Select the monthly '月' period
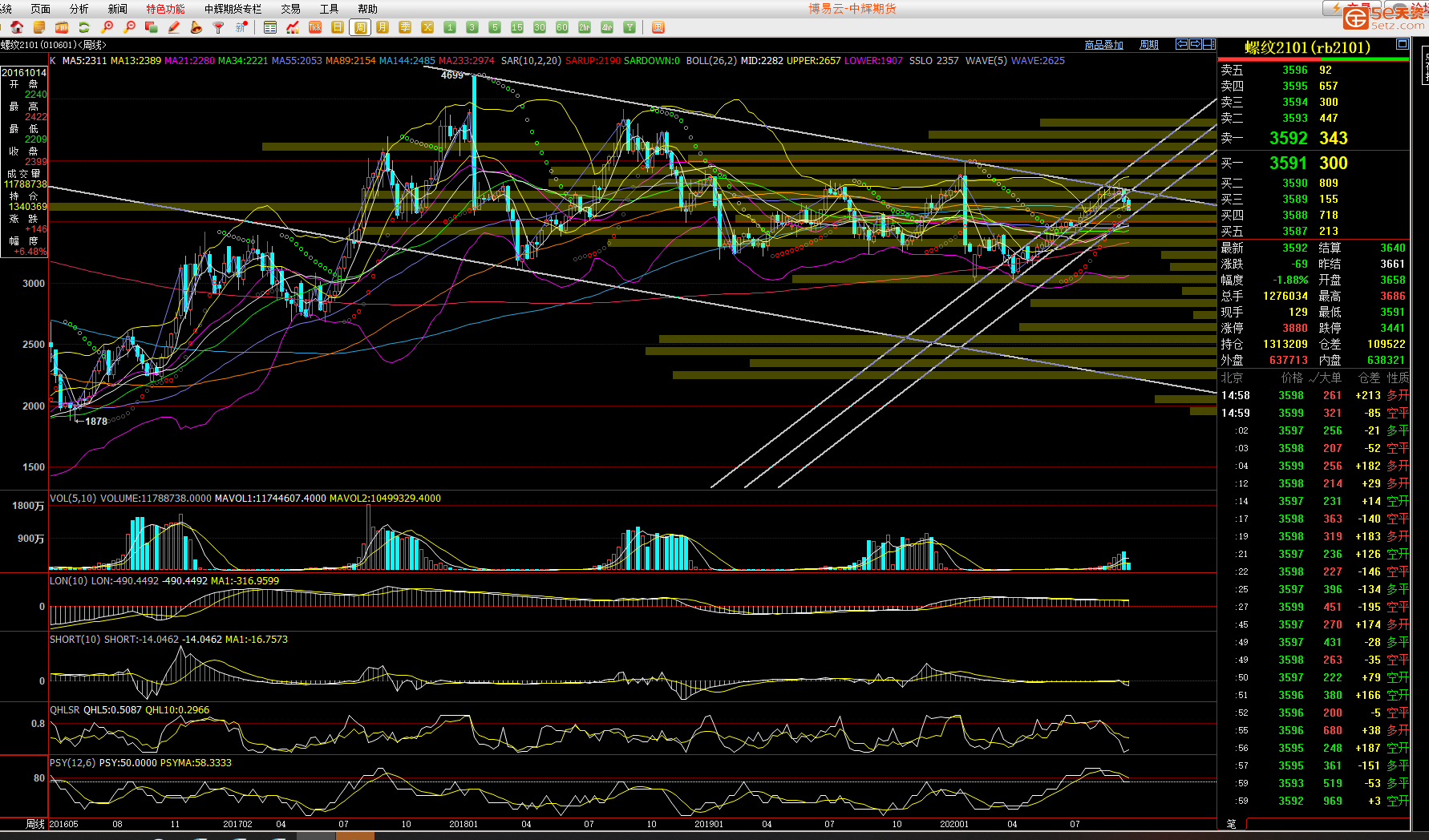This screenshot has width=1429, height=840. click(x=383, y=27)
